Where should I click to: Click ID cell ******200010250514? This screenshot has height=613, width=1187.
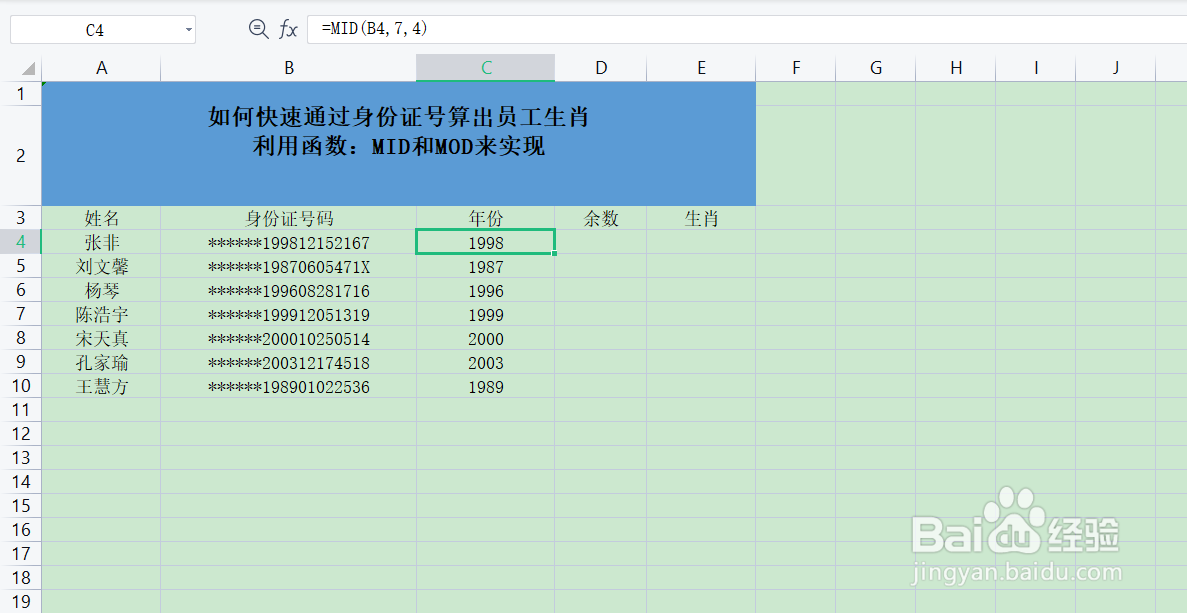(288, 338)
